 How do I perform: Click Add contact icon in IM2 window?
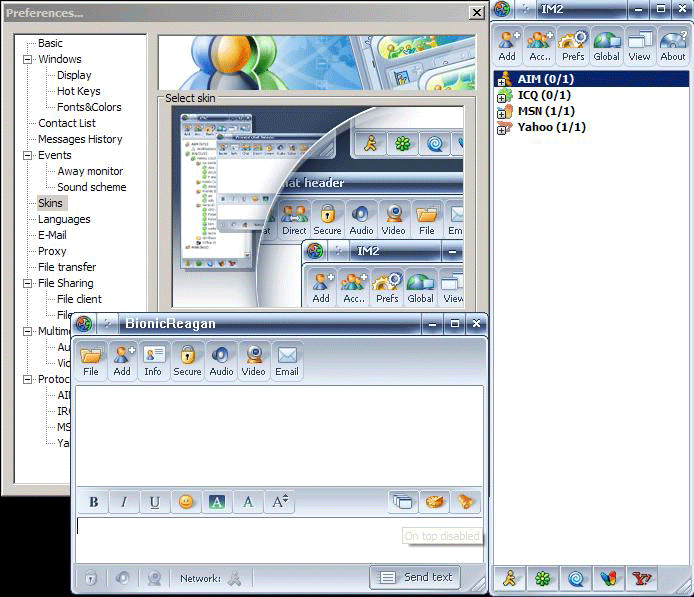(508, 46)
